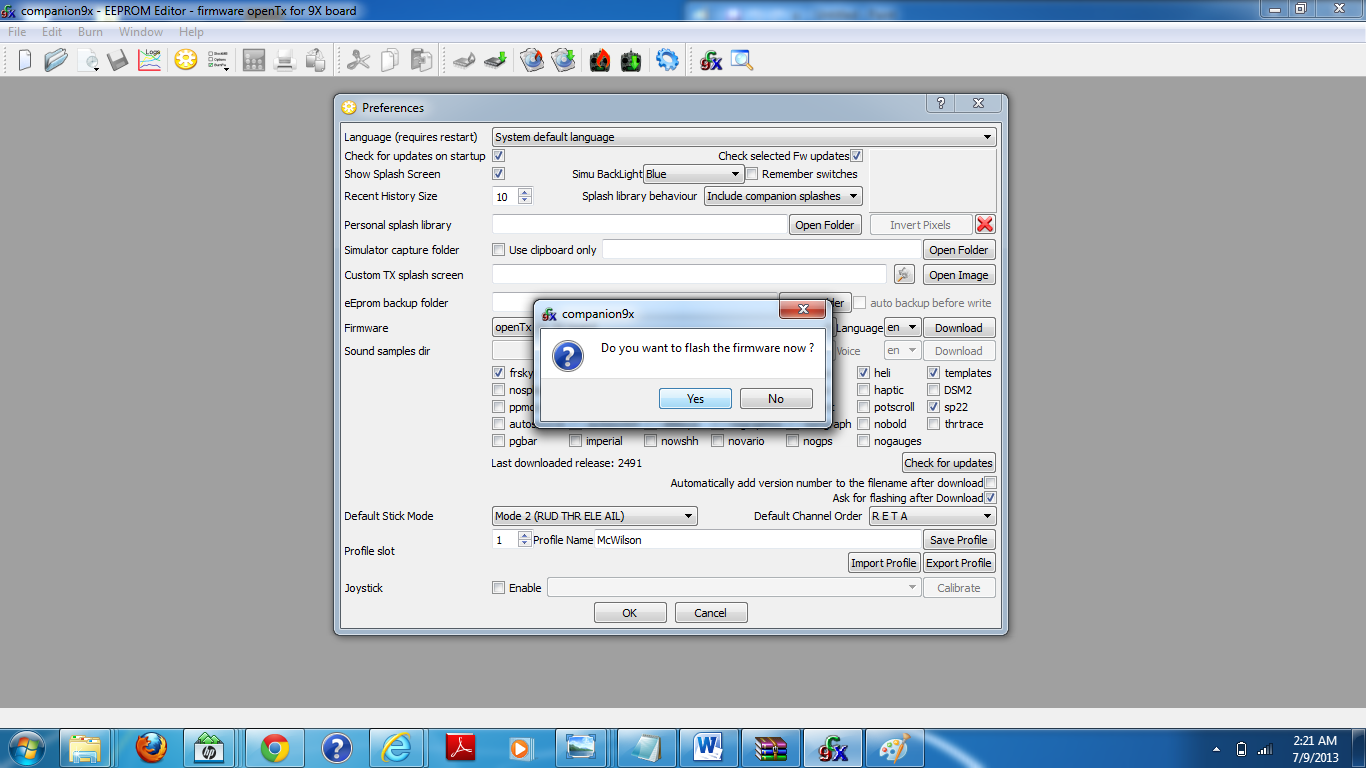This screenshot has width=1366, height=768.
Task: Click the Export Profile button
Action: [958, 563]
